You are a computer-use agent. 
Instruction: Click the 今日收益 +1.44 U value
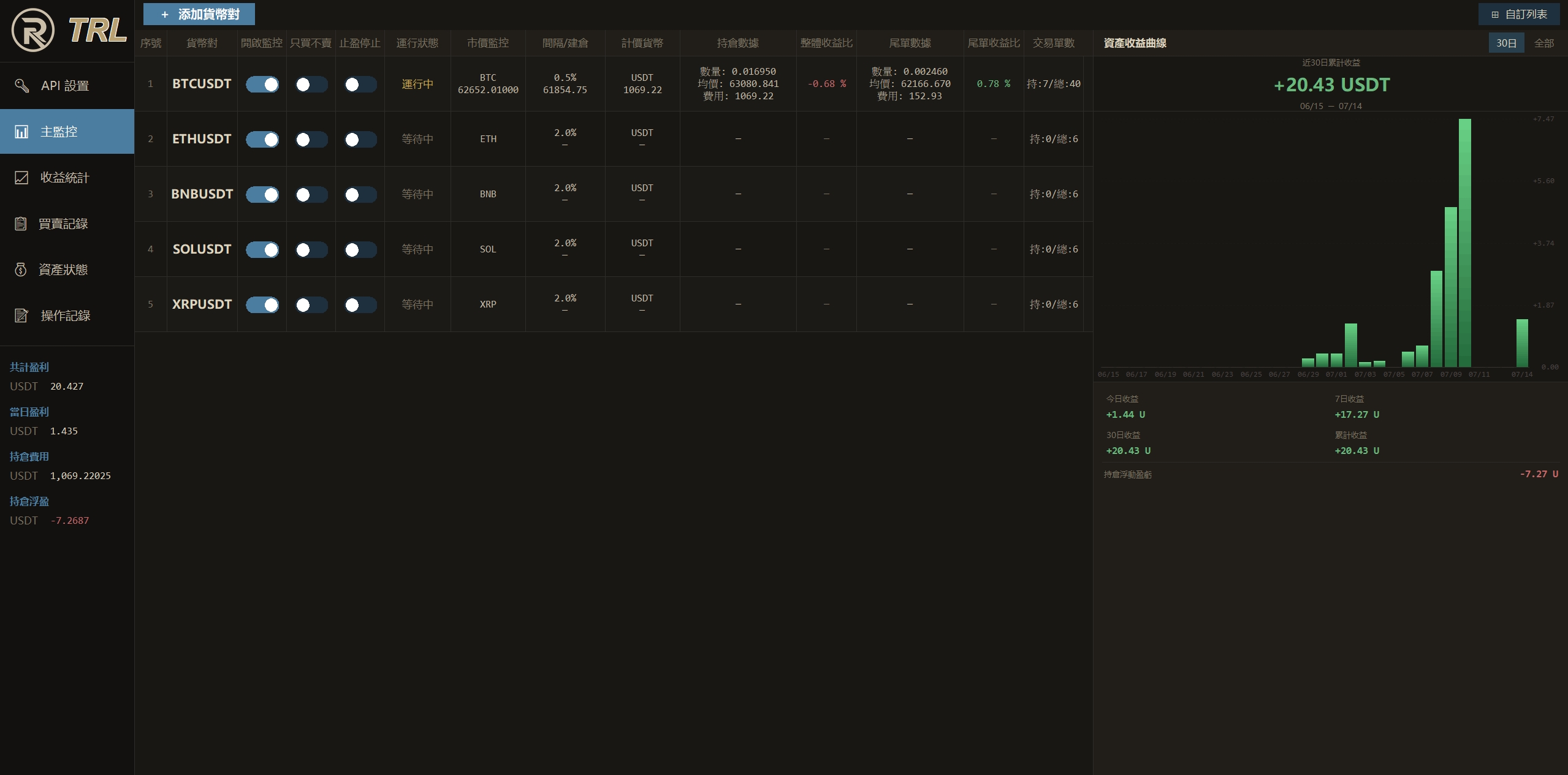tap(1125, 415)
